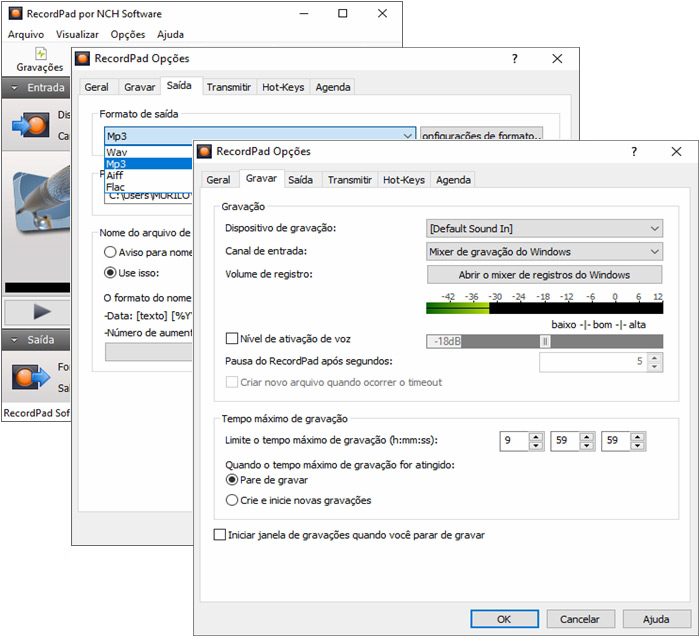This screenshot has height=637, width=700.
Task: Click Abrir o mixer de registros do Windows
Action: [544, 275]
